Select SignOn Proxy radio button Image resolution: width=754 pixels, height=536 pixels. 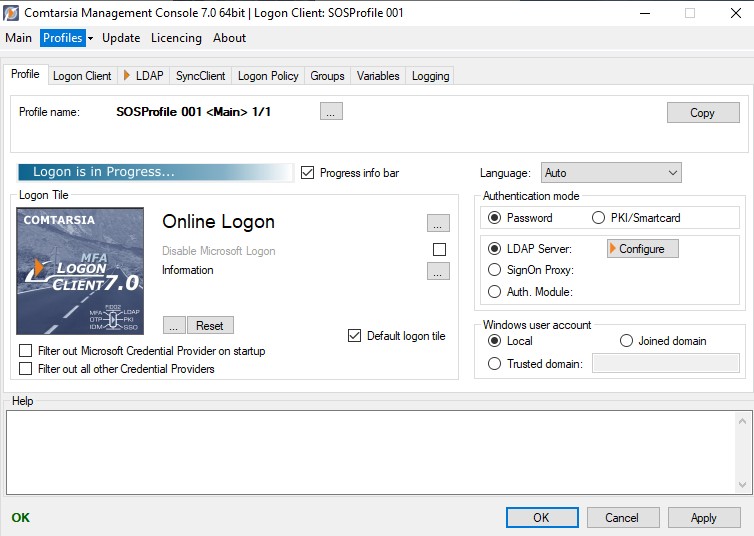click(495, 270)
